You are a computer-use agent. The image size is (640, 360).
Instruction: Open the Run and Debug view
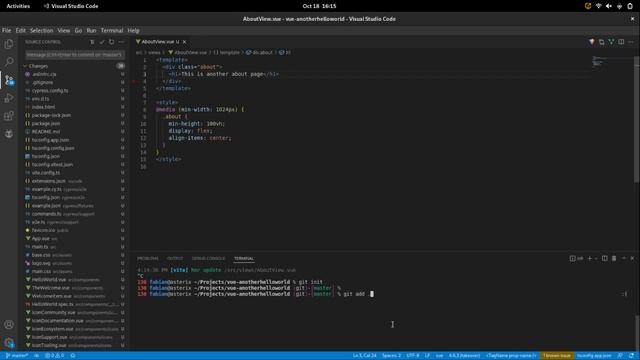click(9, 98)
